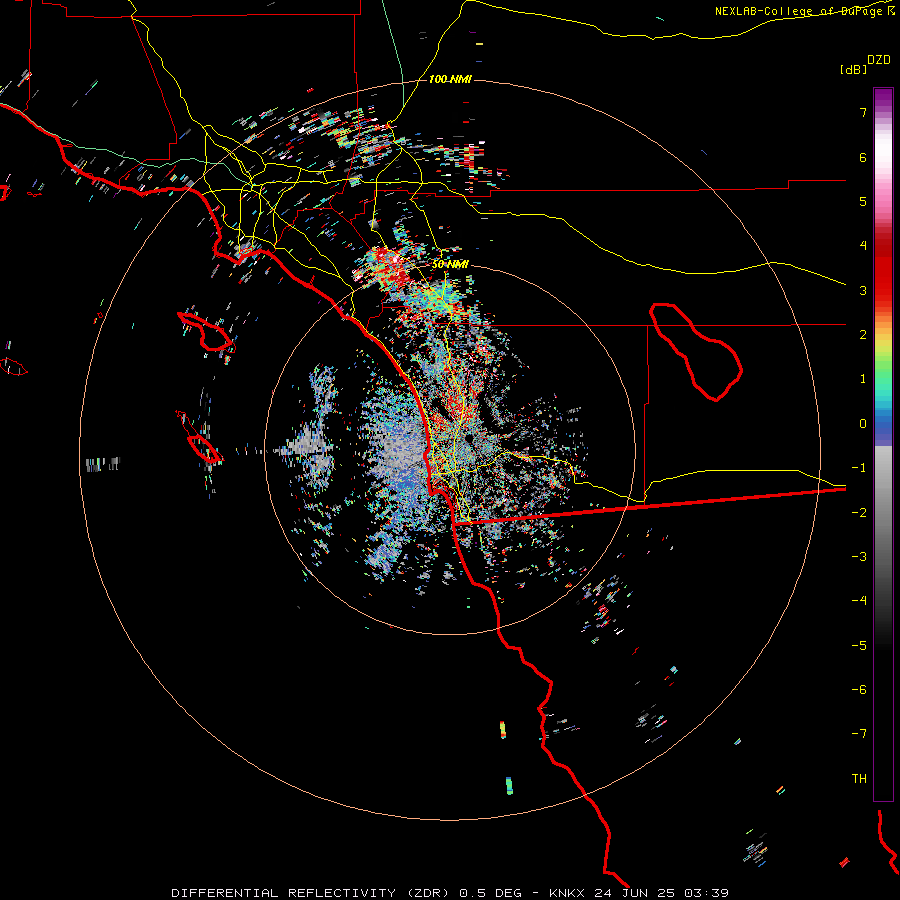
Task: Click the 0 value on the color scale
Action: [863, 424]
